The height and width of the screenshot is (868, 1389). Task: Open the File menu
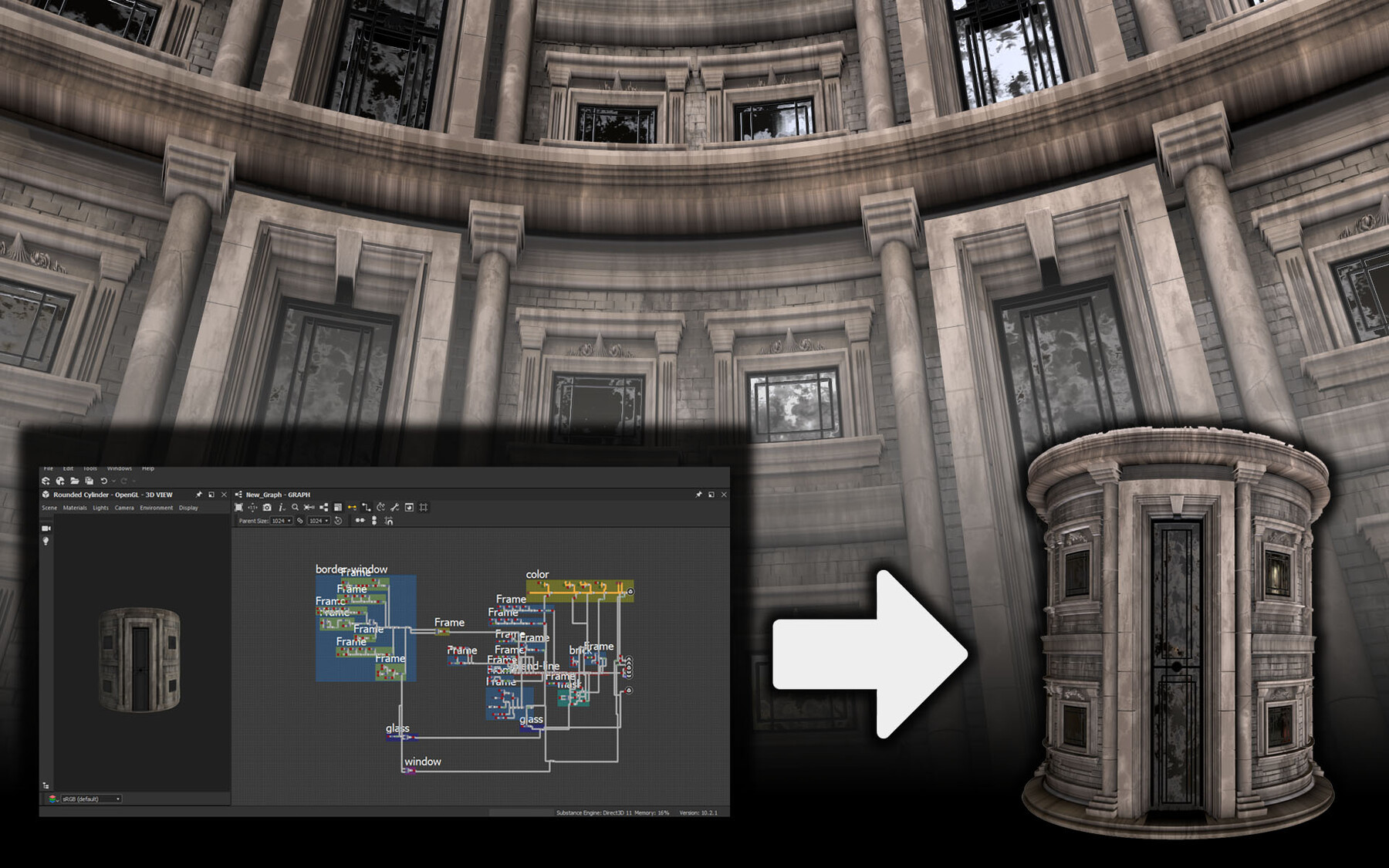click(49, 468)
